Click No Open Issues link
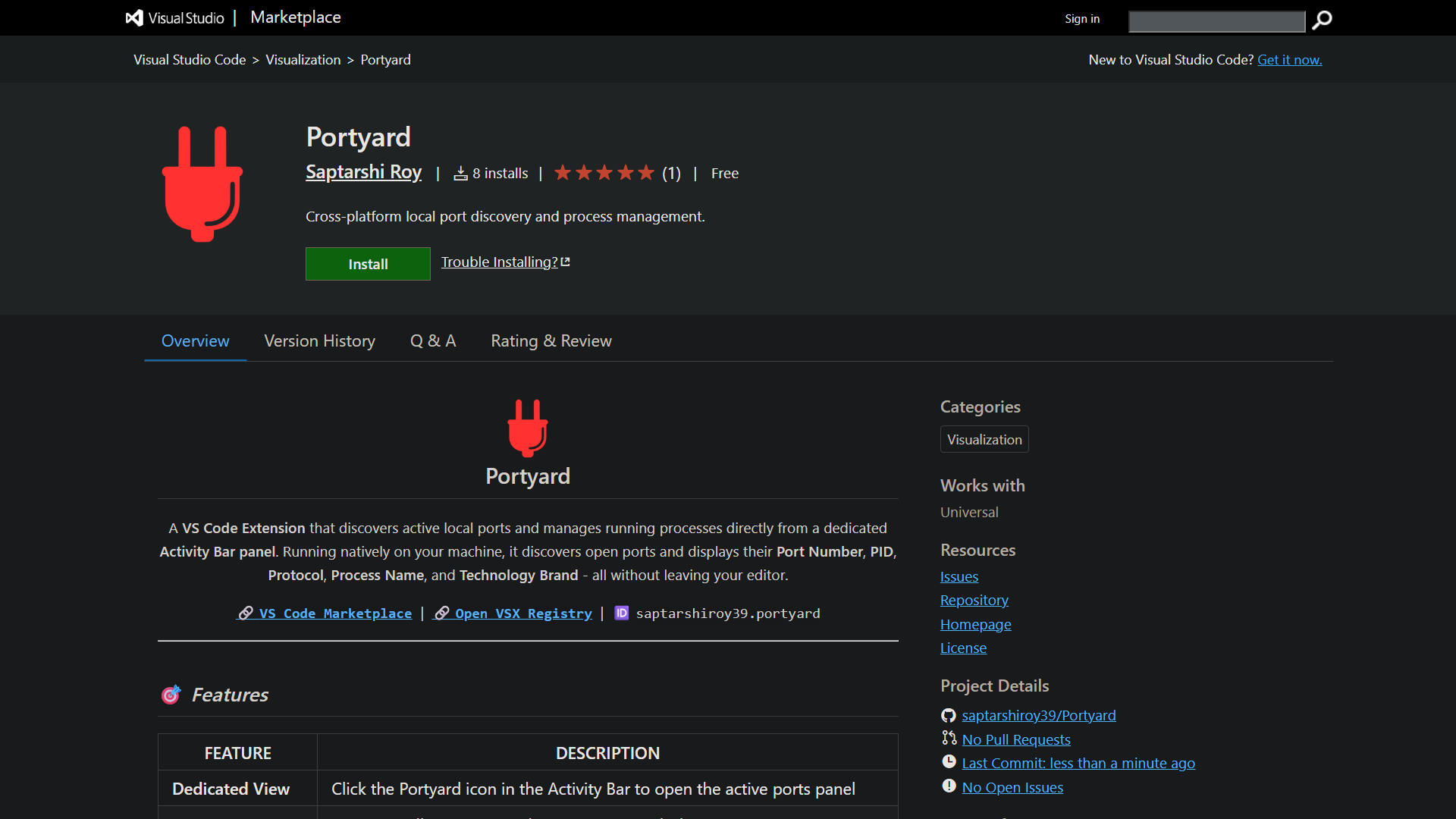This screenshot has width=1456, height=819. 1012,788
